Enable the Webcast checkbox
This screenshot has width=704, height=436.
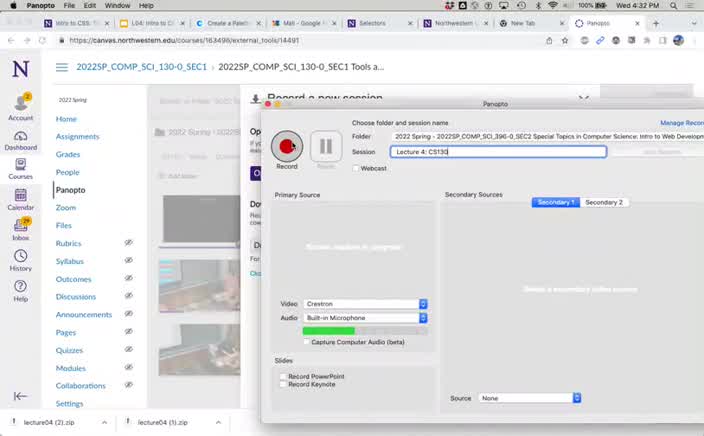point(356,168)
